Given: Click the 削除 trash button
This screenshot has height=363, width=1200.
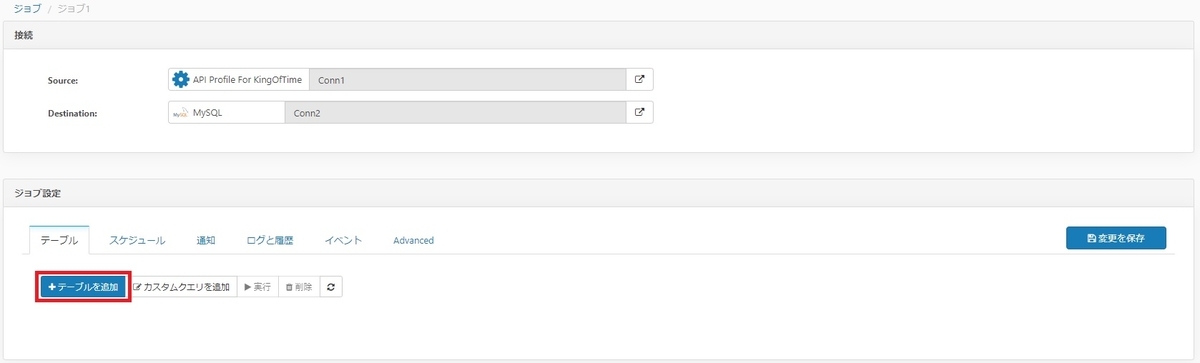Looking at the screenshot, I should point(298,287).
